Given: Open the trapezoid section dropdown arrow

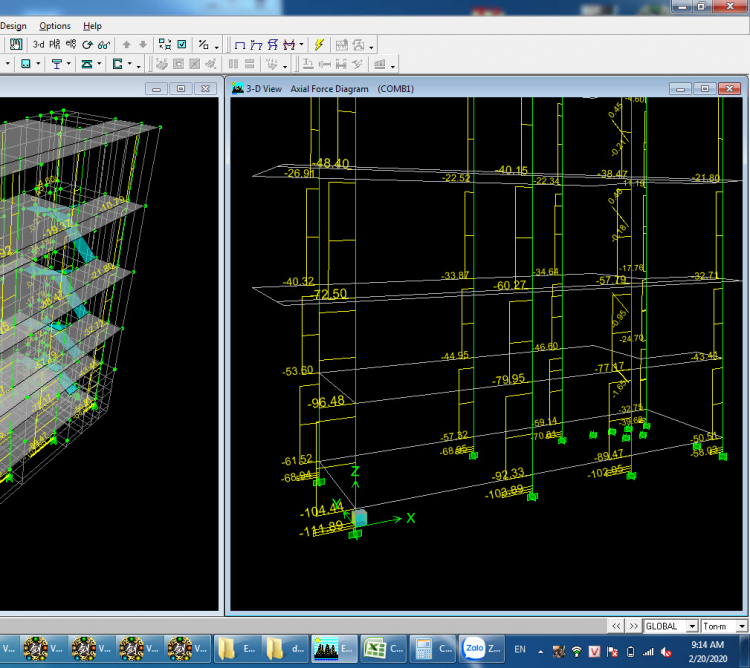Looking at the screenshot, I should tap(99, 64).
